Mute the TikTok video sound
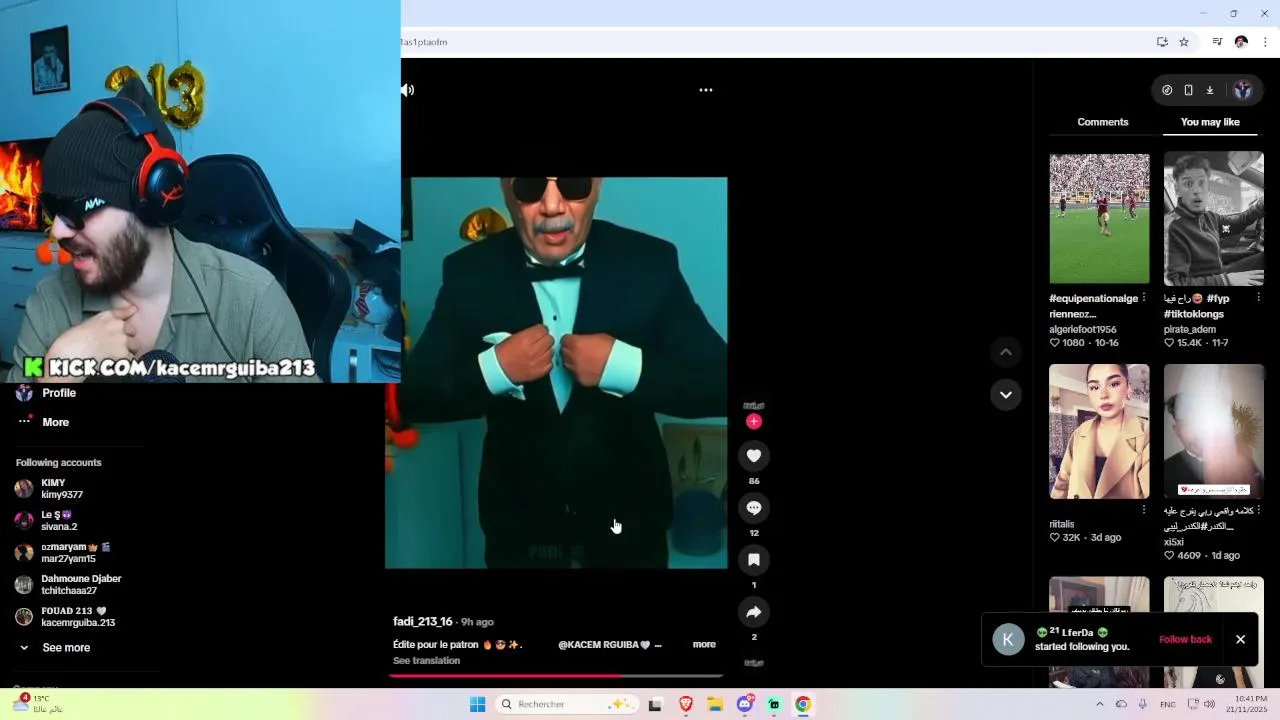This screenshot has width=1280, height=720. 407,90
